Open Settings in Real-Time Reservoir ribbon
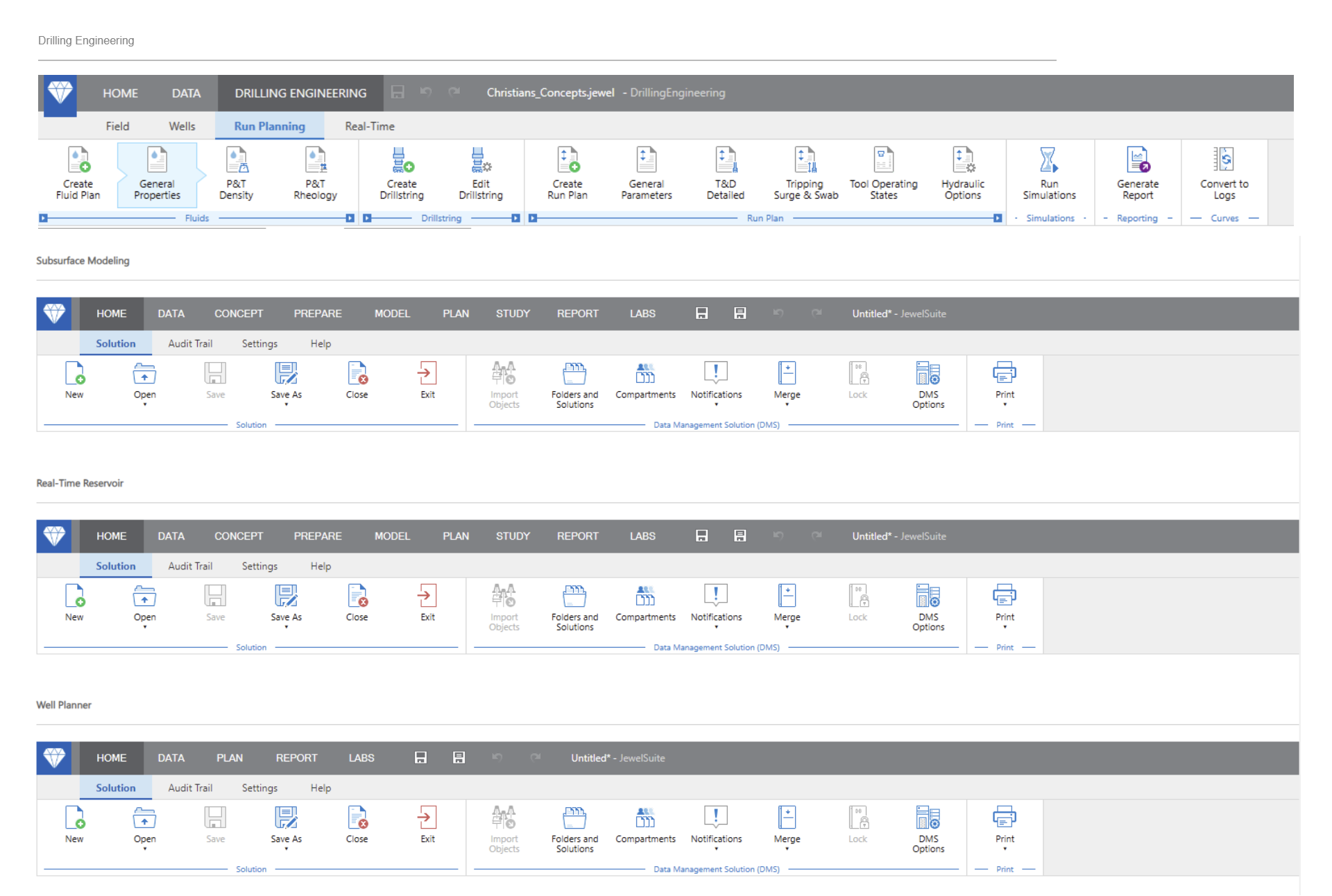 (259, 566)
